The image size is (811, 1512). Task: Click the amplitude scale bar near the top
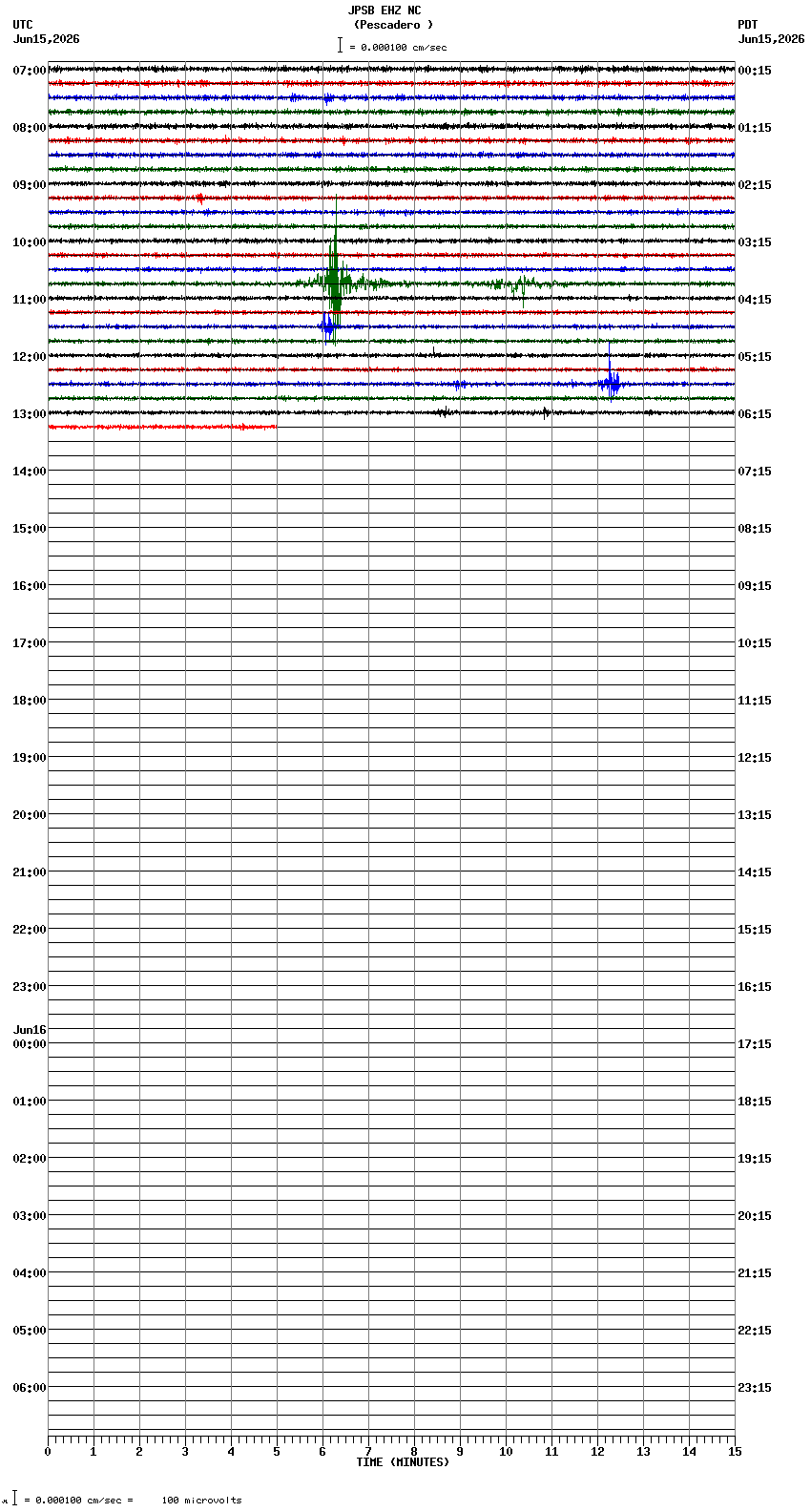(x=340, y=45)
